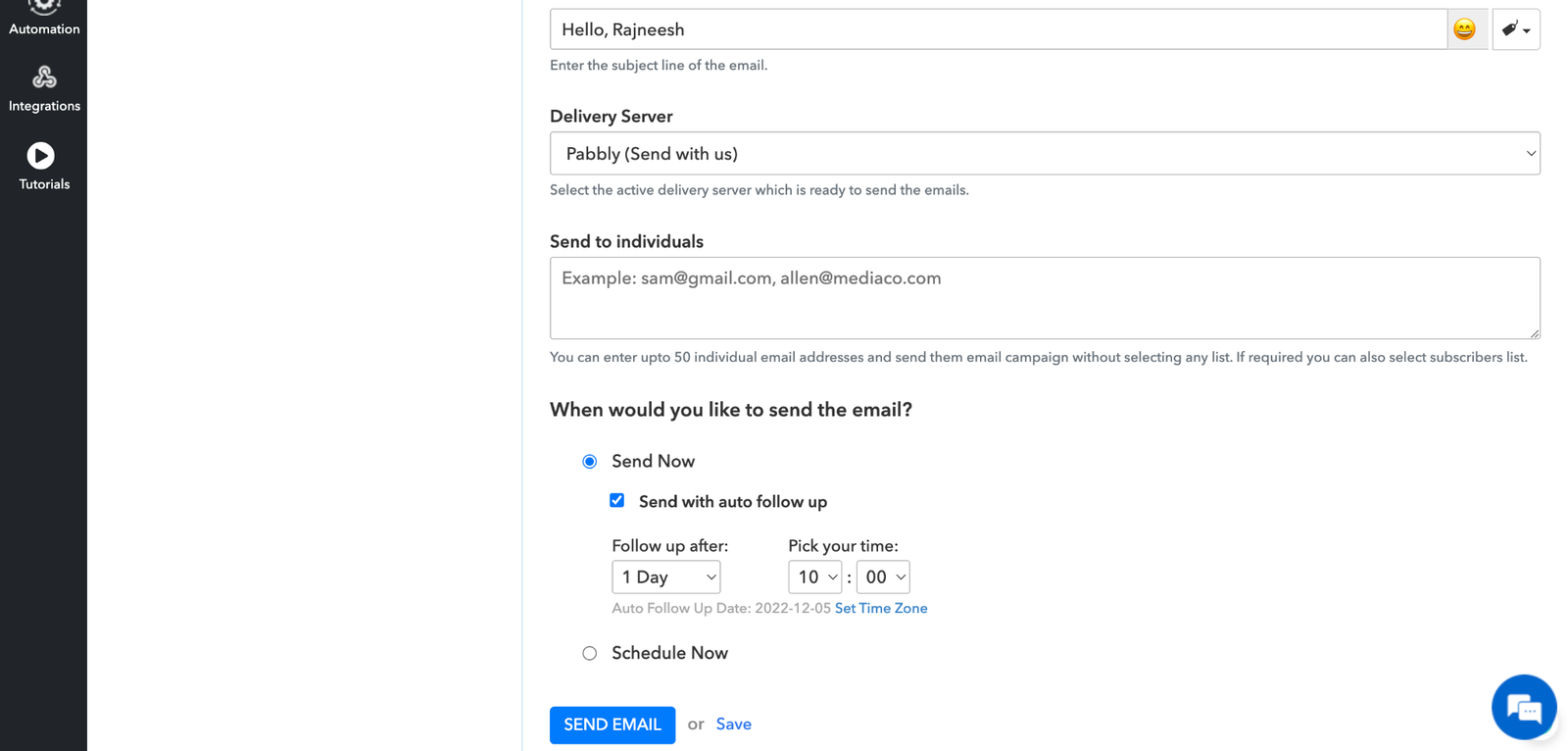Insert an emoji in the subject line
This screenshot has width=1568, height=751.
1464,29
